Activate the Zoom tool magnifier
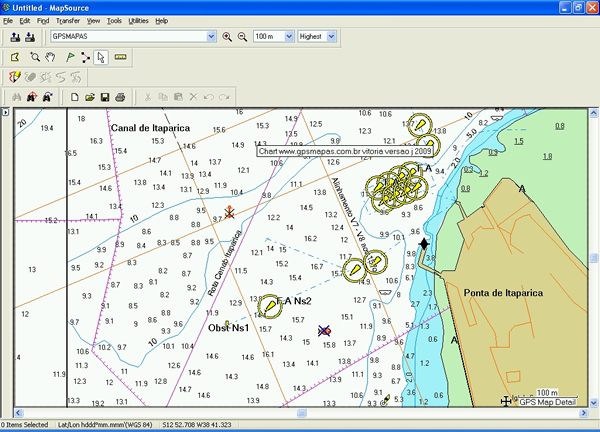 (x=35, y=57)
